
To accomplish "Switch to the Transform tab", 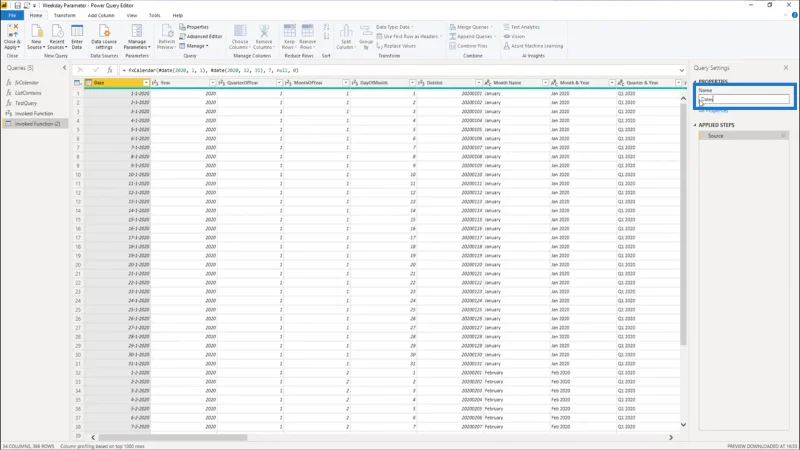I will [65, 15].
